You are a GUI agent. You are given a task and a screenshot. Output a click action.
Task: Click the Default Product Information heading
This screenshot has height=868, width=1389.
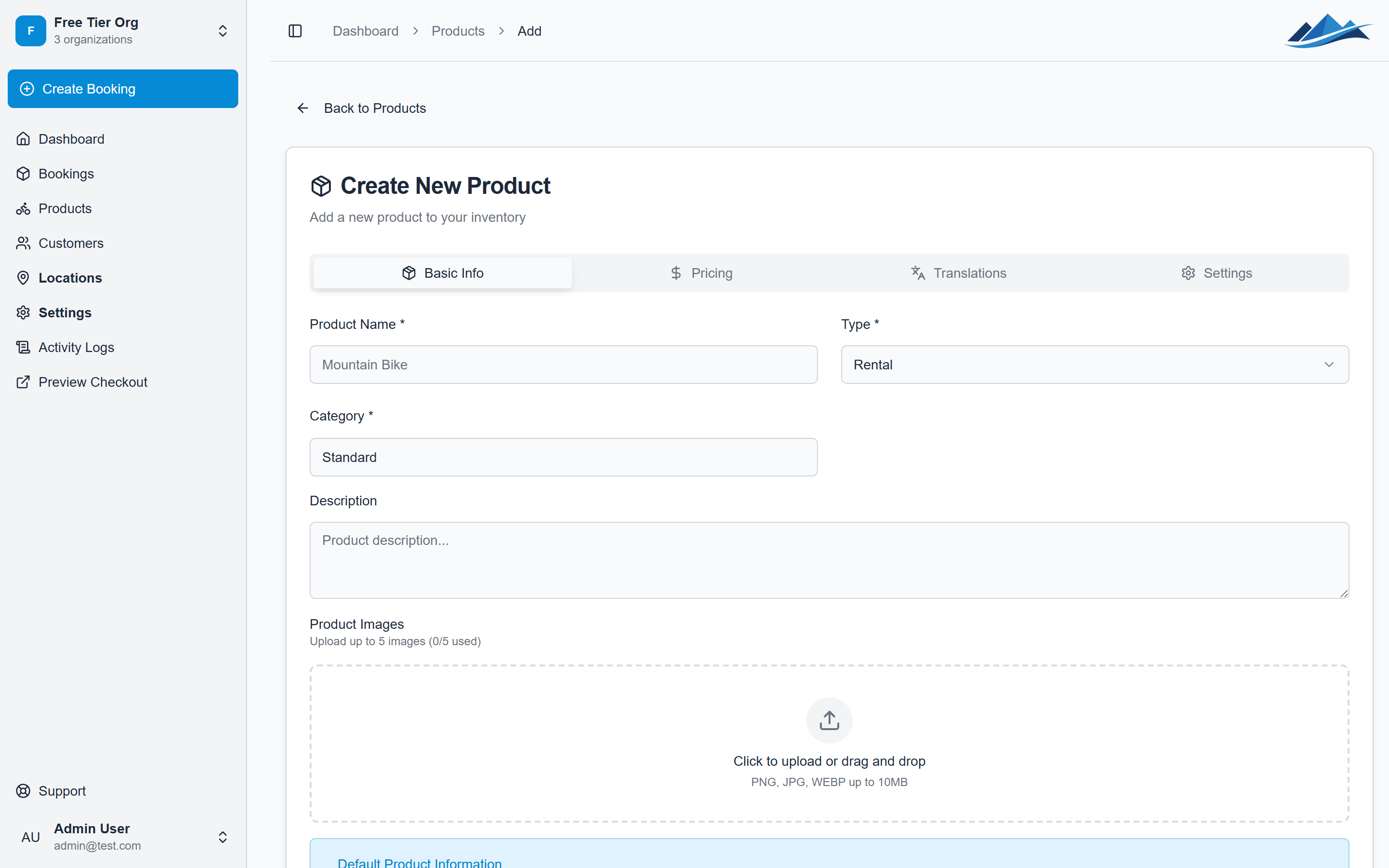[420, 862]
